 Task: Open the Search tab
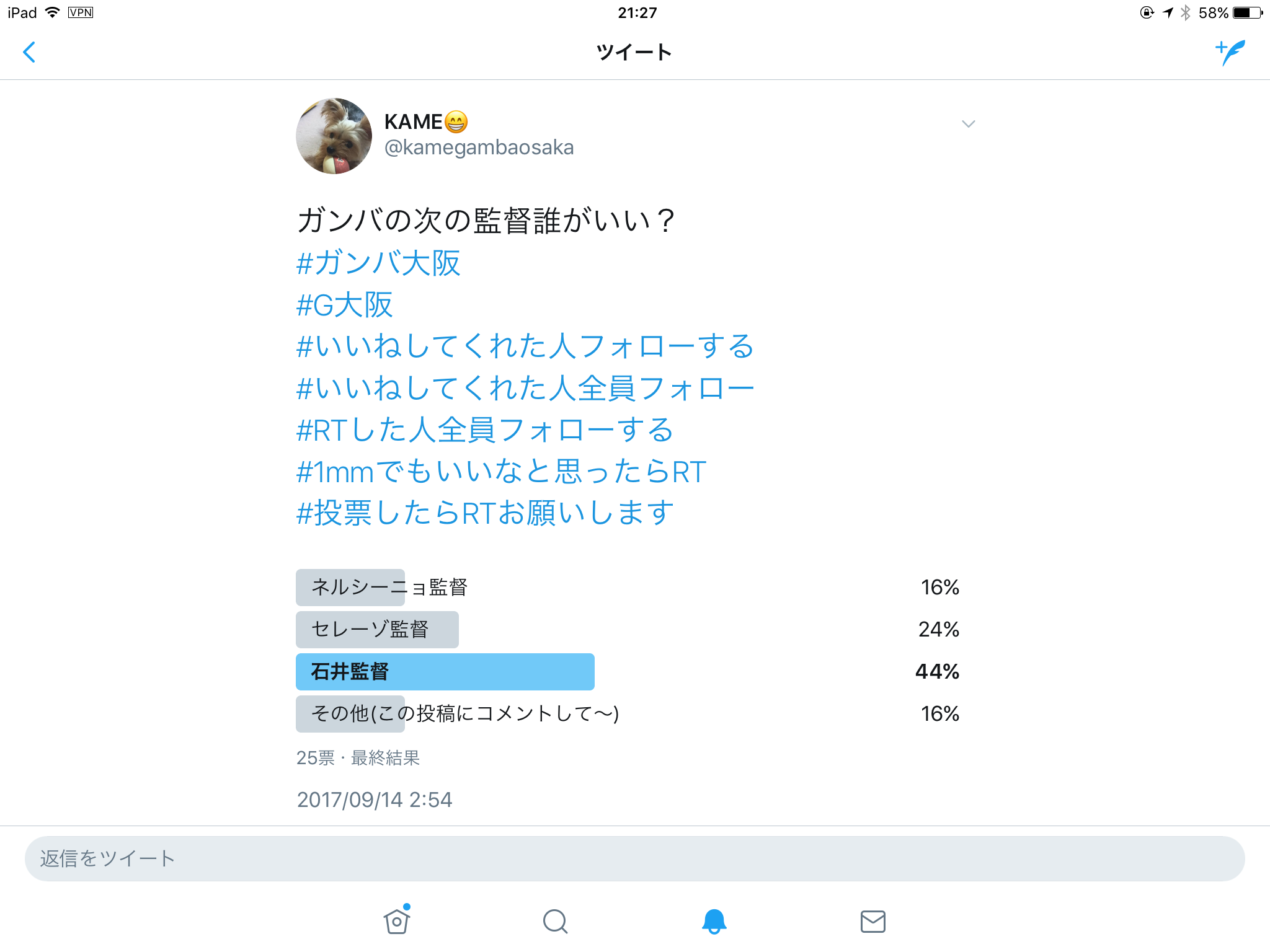555,921
